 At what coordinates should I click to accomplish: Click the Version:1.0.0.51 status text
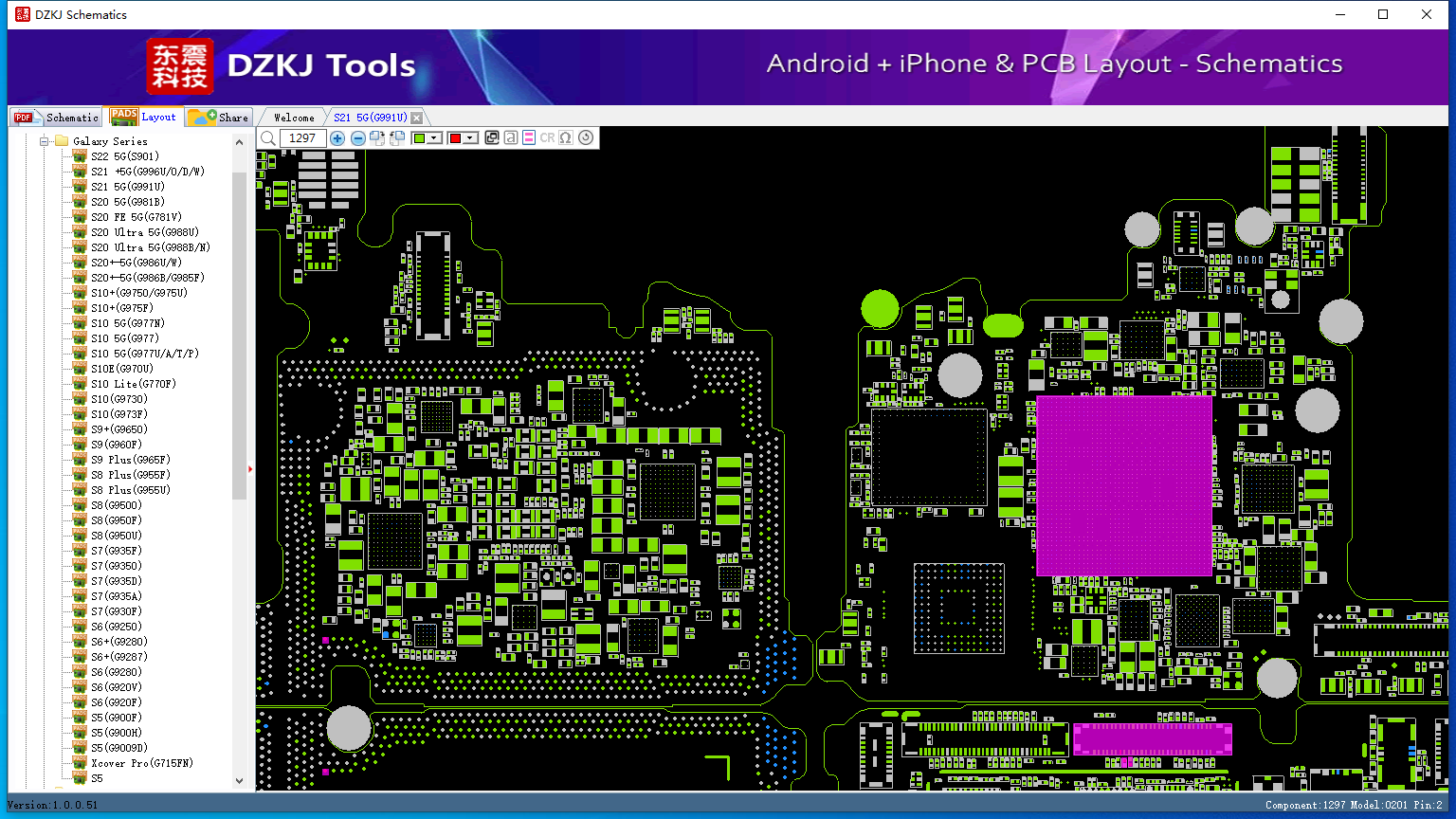tap(52, 805)
